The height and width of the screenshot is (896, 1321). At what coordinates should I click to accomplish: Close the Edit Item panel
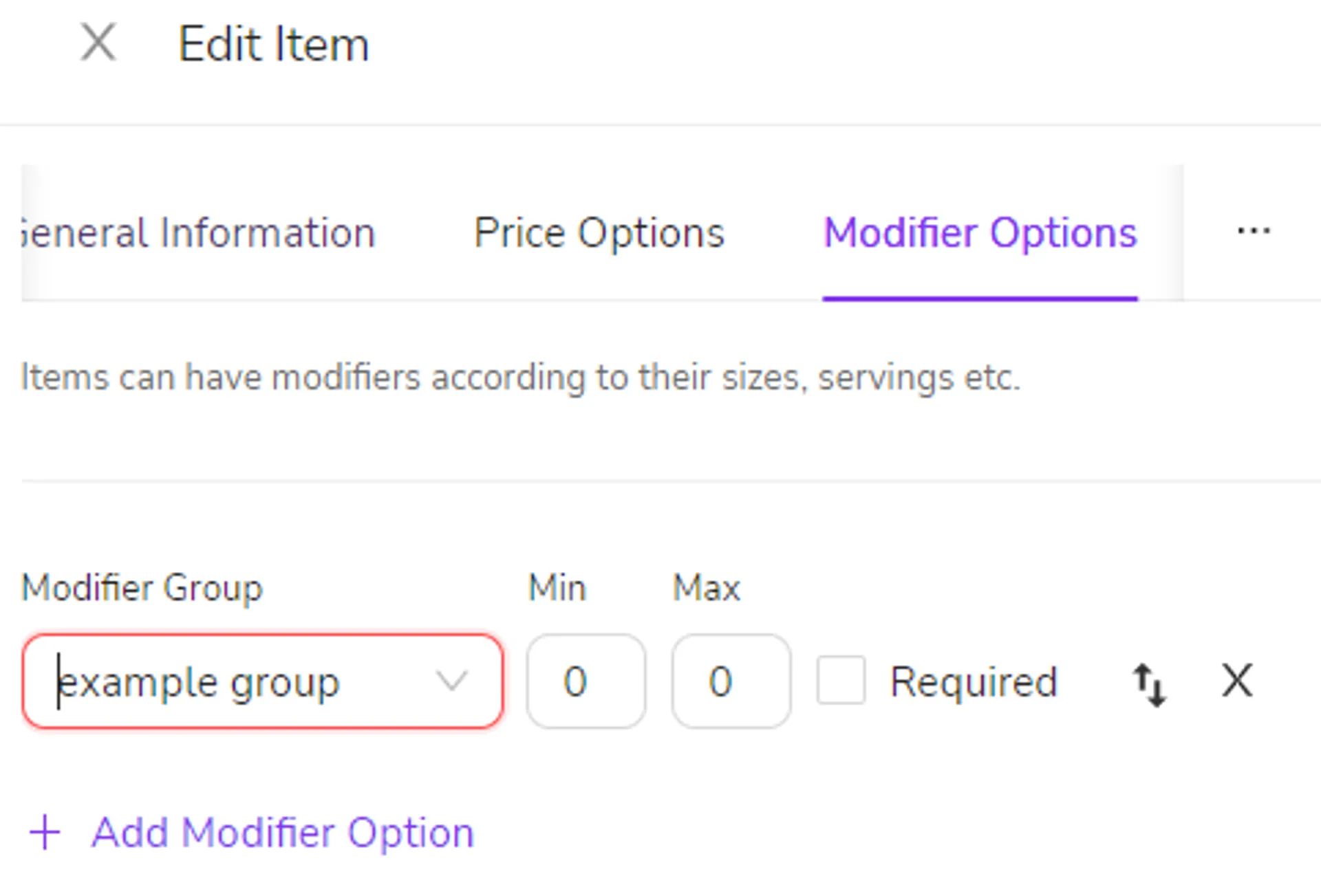[x=98, y=43]
